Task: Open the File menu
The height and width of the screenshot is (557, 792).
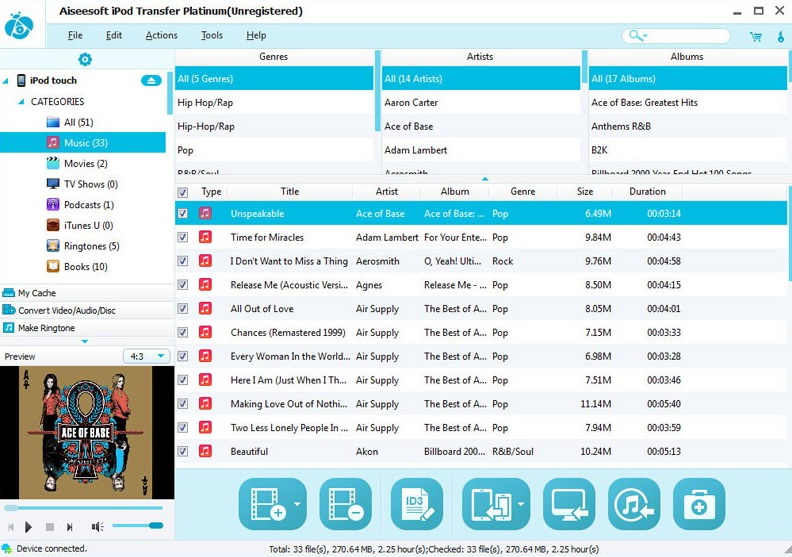Action: (x=75, y=35)
